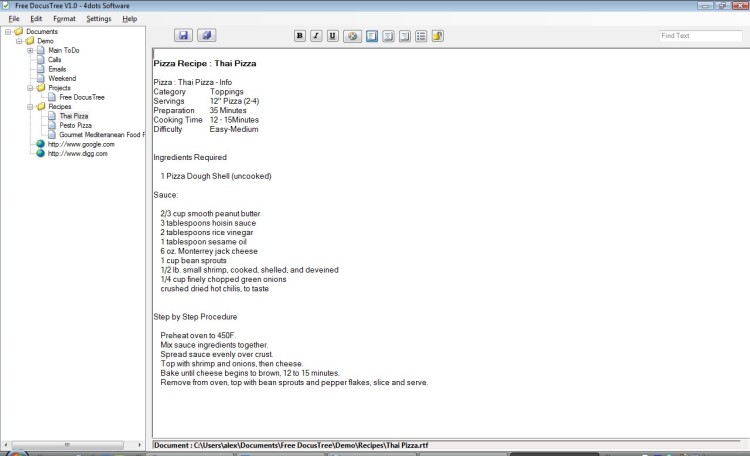Insert a bulleted list
The width and height of the screenshot is (750, 456).
tap(421, 36)
